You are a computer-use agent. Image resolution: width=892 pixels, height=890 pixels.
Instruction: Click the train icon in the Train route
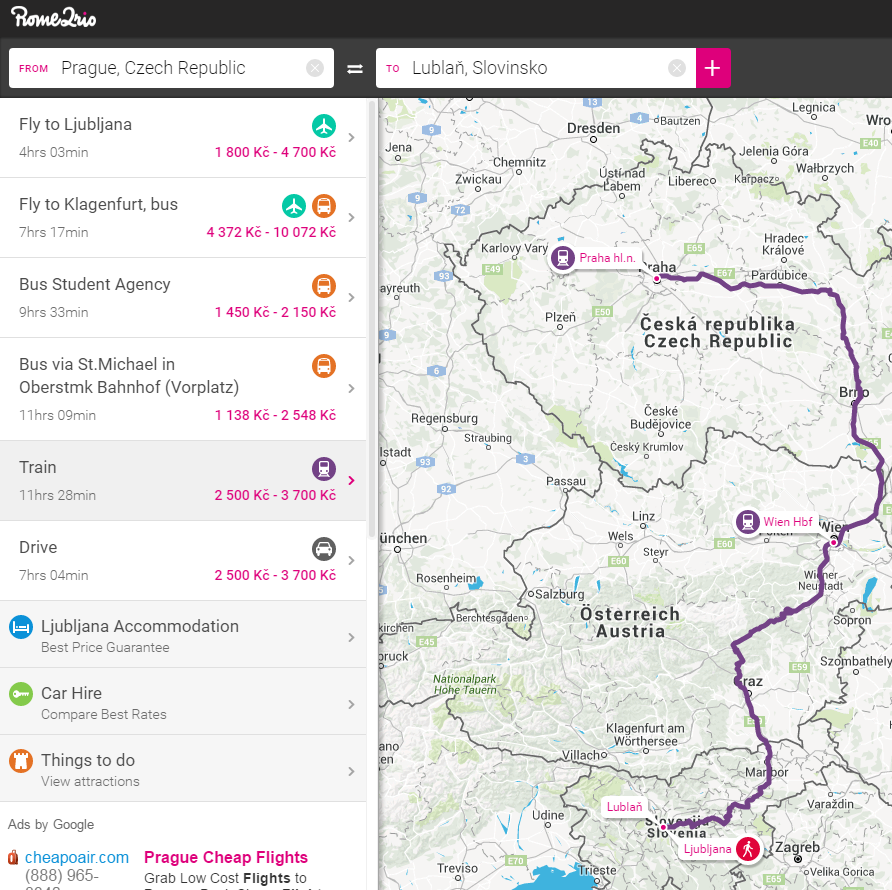tap(323, 469)
